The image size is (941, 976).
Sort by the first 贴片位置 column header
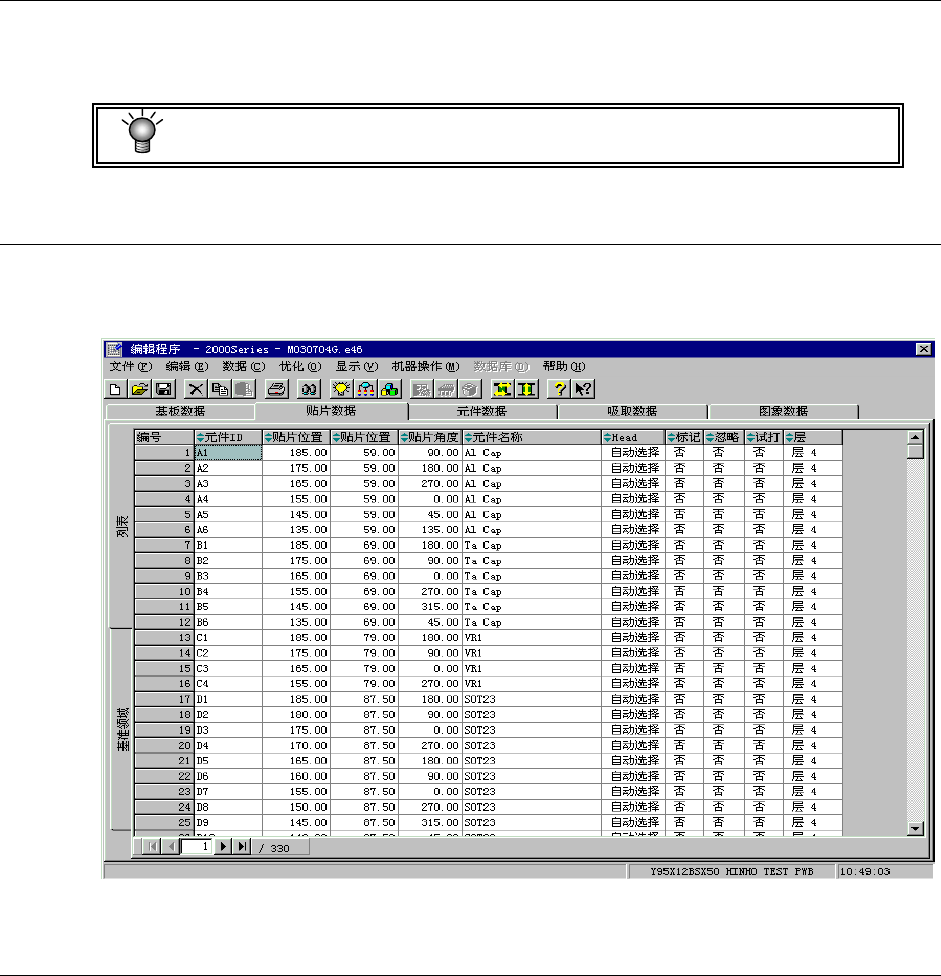296,438
